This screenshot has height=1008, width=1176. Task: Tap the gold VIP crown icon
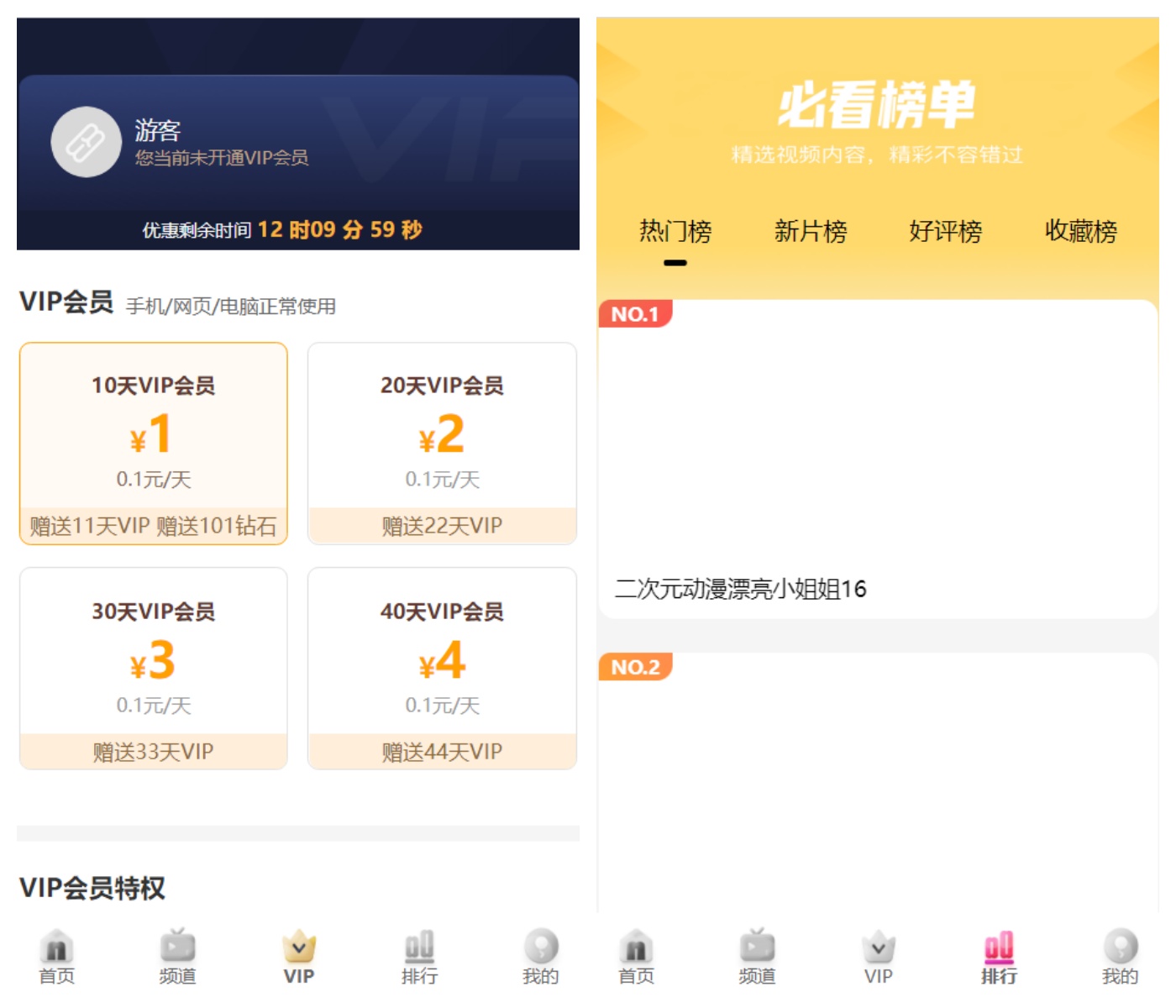click(298, 948)
